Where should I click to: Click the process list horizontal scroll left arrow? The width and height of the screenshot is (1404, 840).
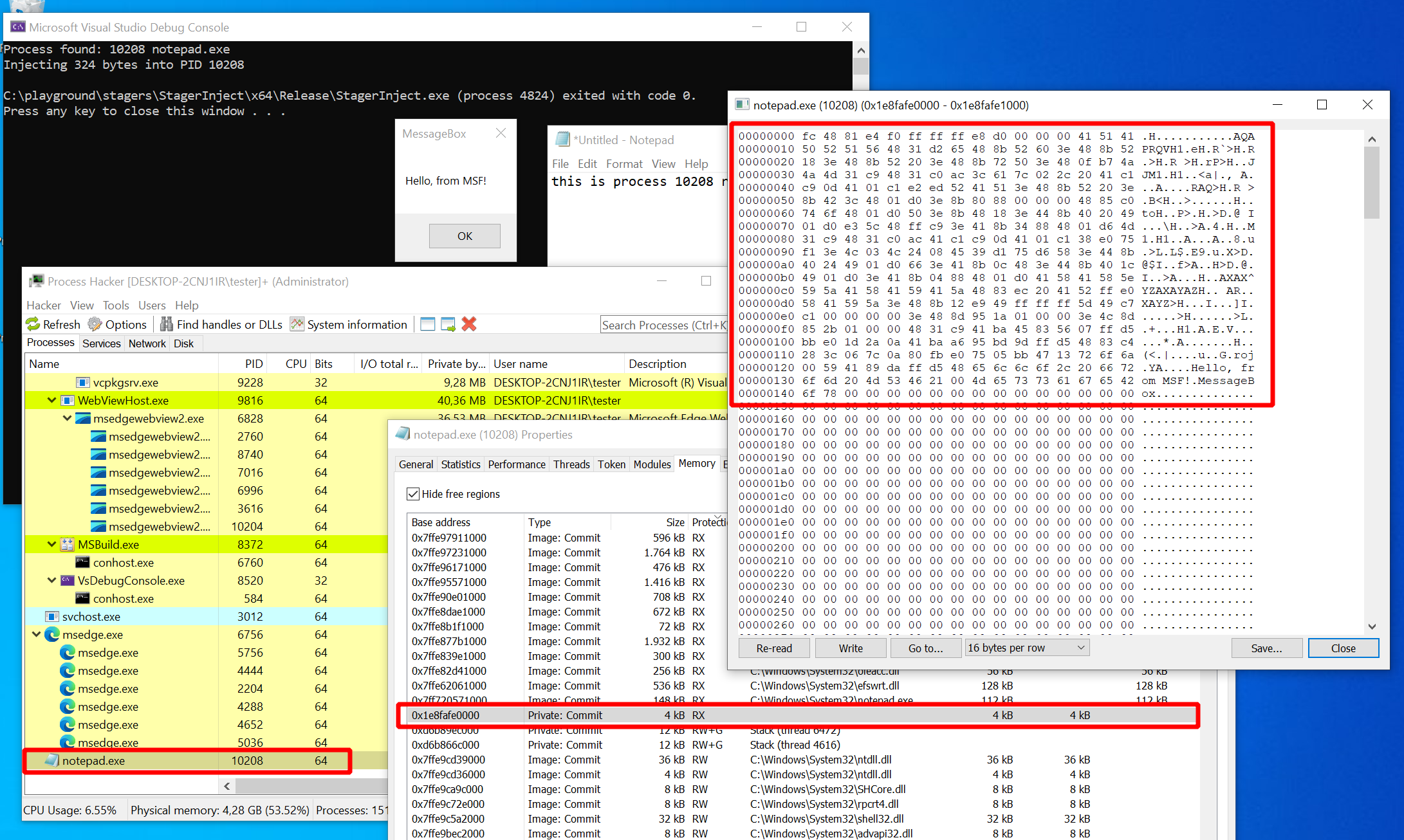point(227,786)
